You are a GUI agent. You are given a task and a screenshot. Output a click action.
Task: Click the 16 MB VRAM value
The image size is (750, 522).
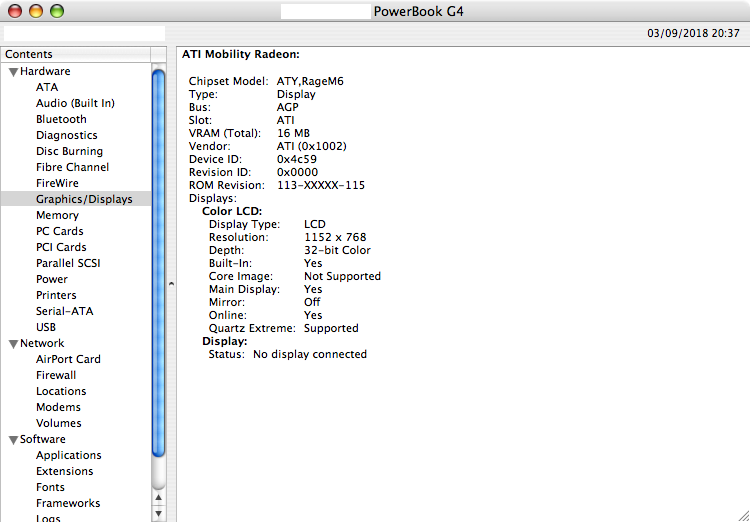pyautogui.click(x=293, y=133)
